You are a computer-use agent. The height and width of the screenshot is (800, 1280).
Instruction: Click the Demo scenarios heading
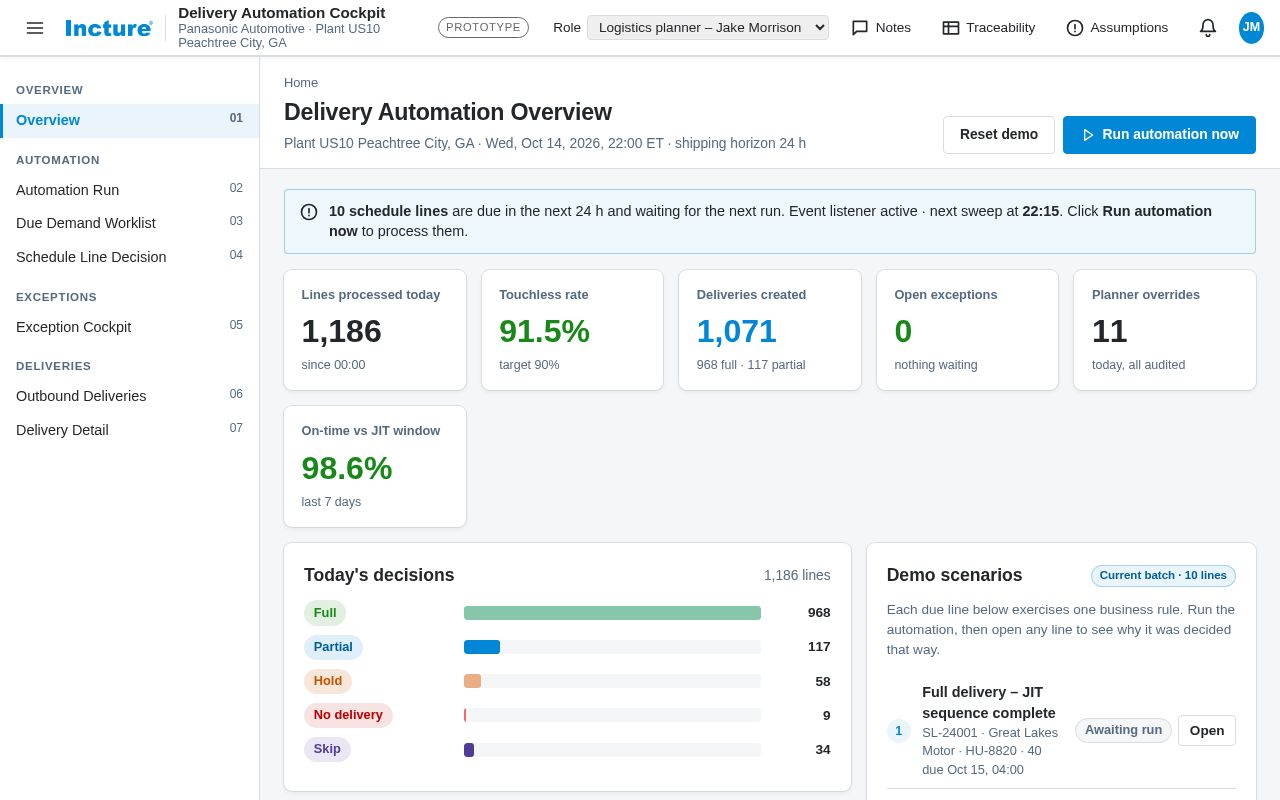pyautogui.click(x=955, y=575)
